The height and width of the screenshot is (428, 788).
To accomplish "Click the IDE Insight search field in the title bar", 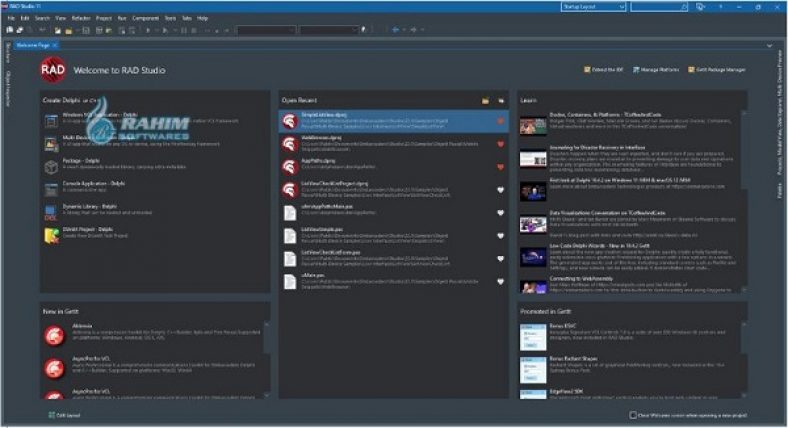I will tap(659, 7).
